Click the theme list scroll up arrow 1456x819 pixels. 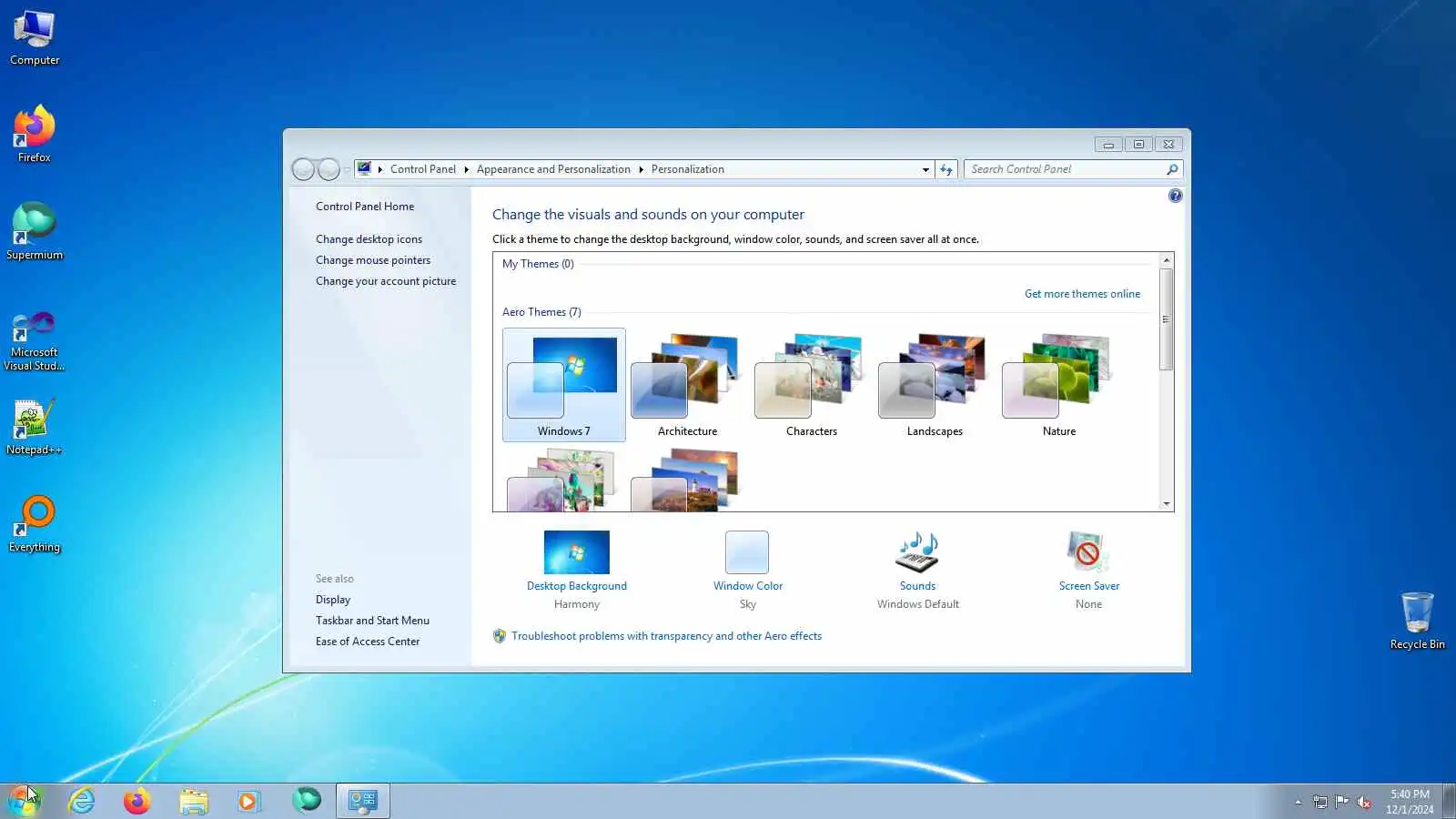click(1166, 260)
